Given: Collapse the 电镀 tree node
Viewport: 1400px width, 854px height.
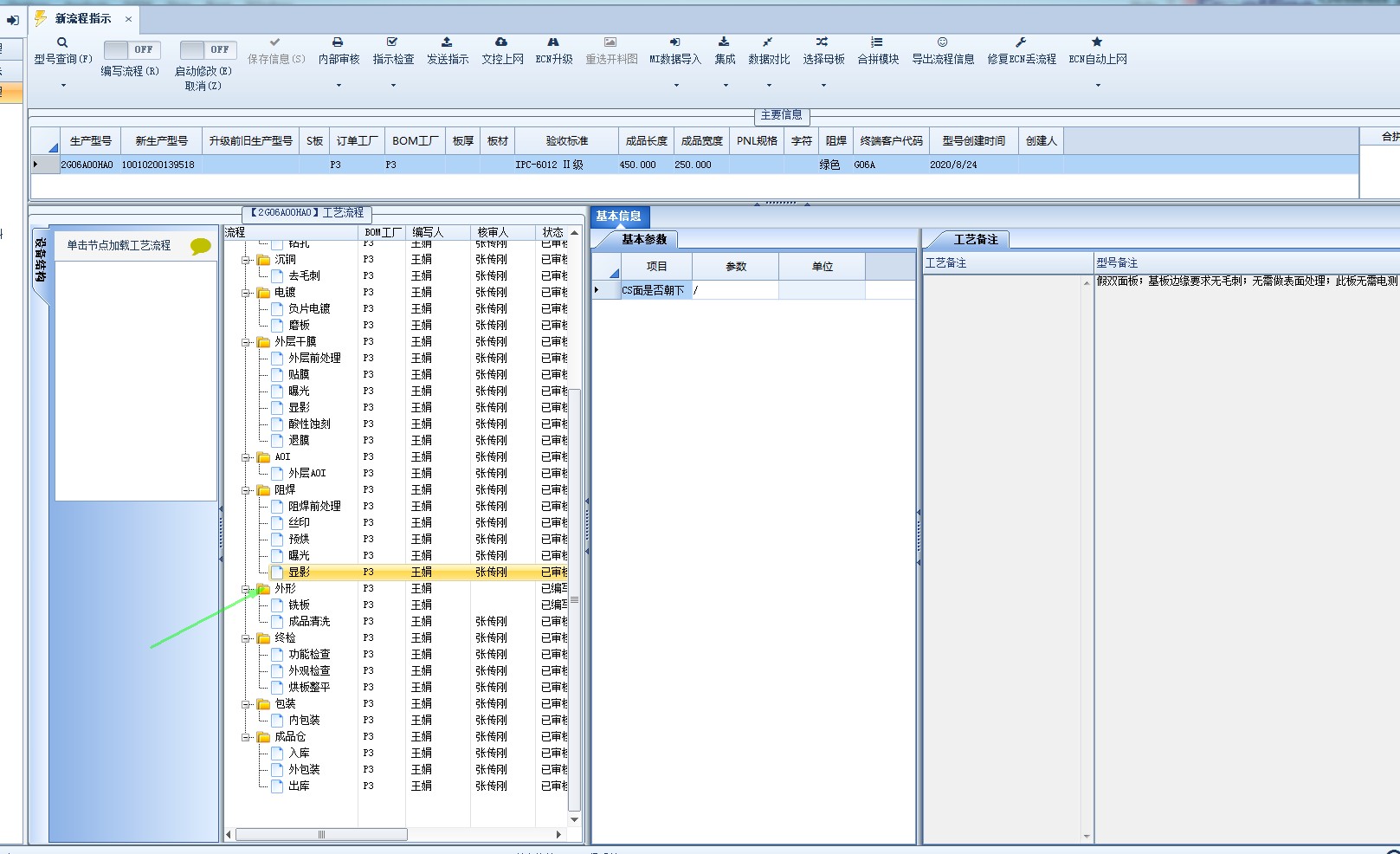Looking at the screenshot, I should 246,293.
